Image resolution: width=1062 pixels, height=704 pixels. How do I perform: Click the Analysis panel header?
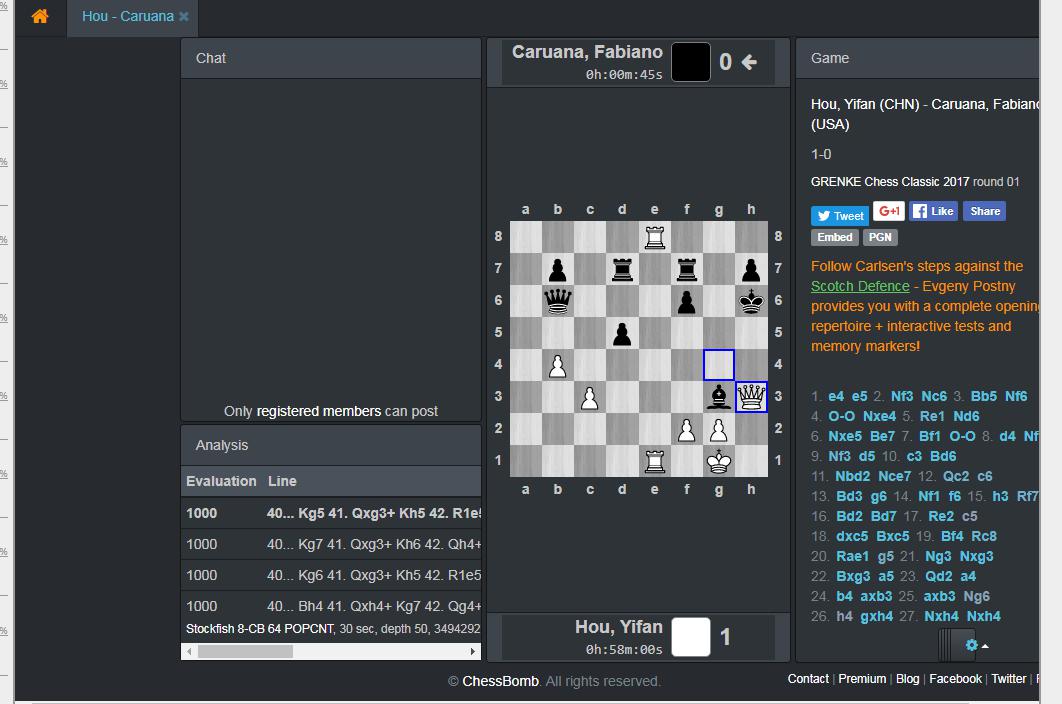pyautogui.click(x=331, y=445)
